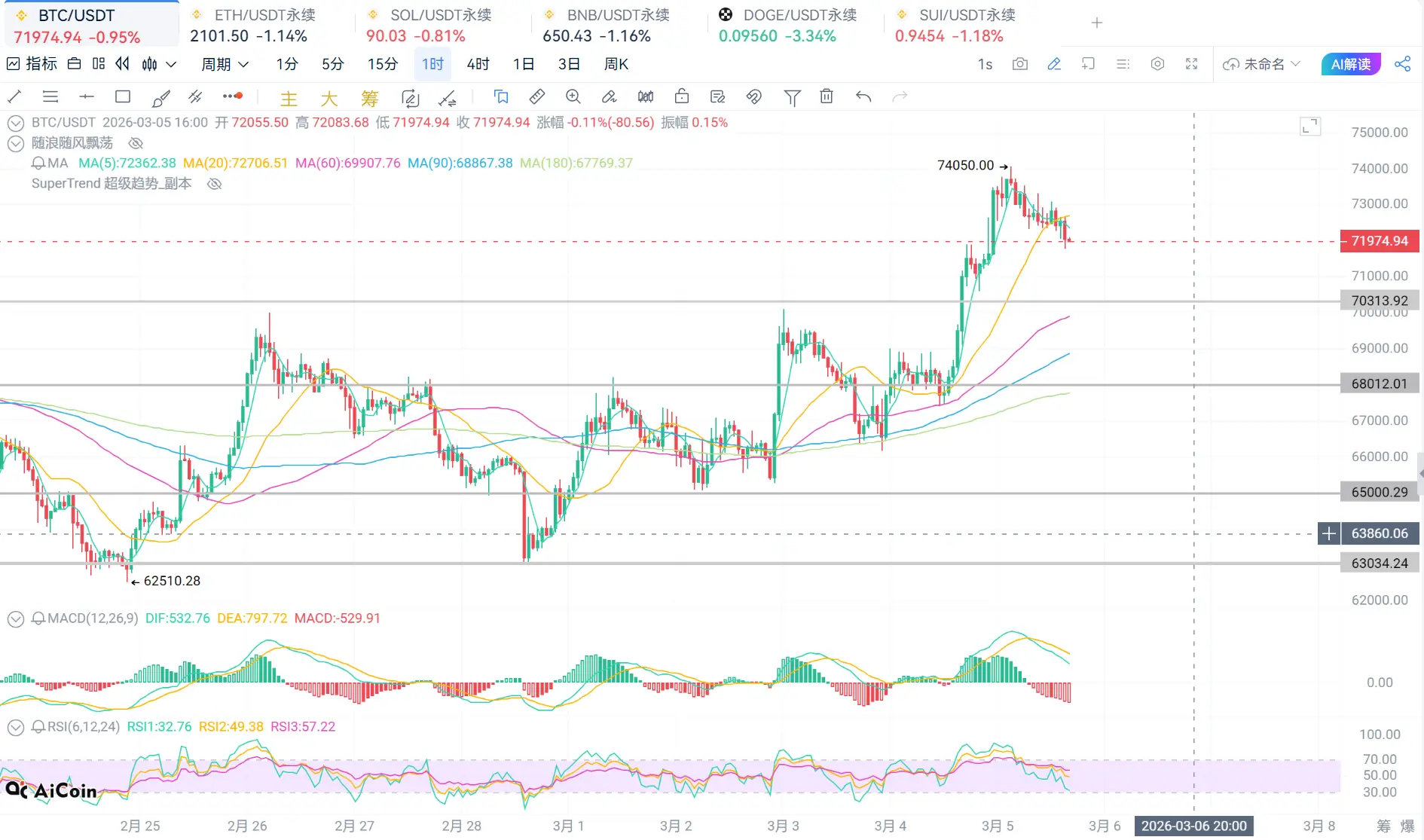The height and width of the screenshot is (840, 1424).
Task: Collapse the MACD indicator panel
Action: click(x=16, y=619)
